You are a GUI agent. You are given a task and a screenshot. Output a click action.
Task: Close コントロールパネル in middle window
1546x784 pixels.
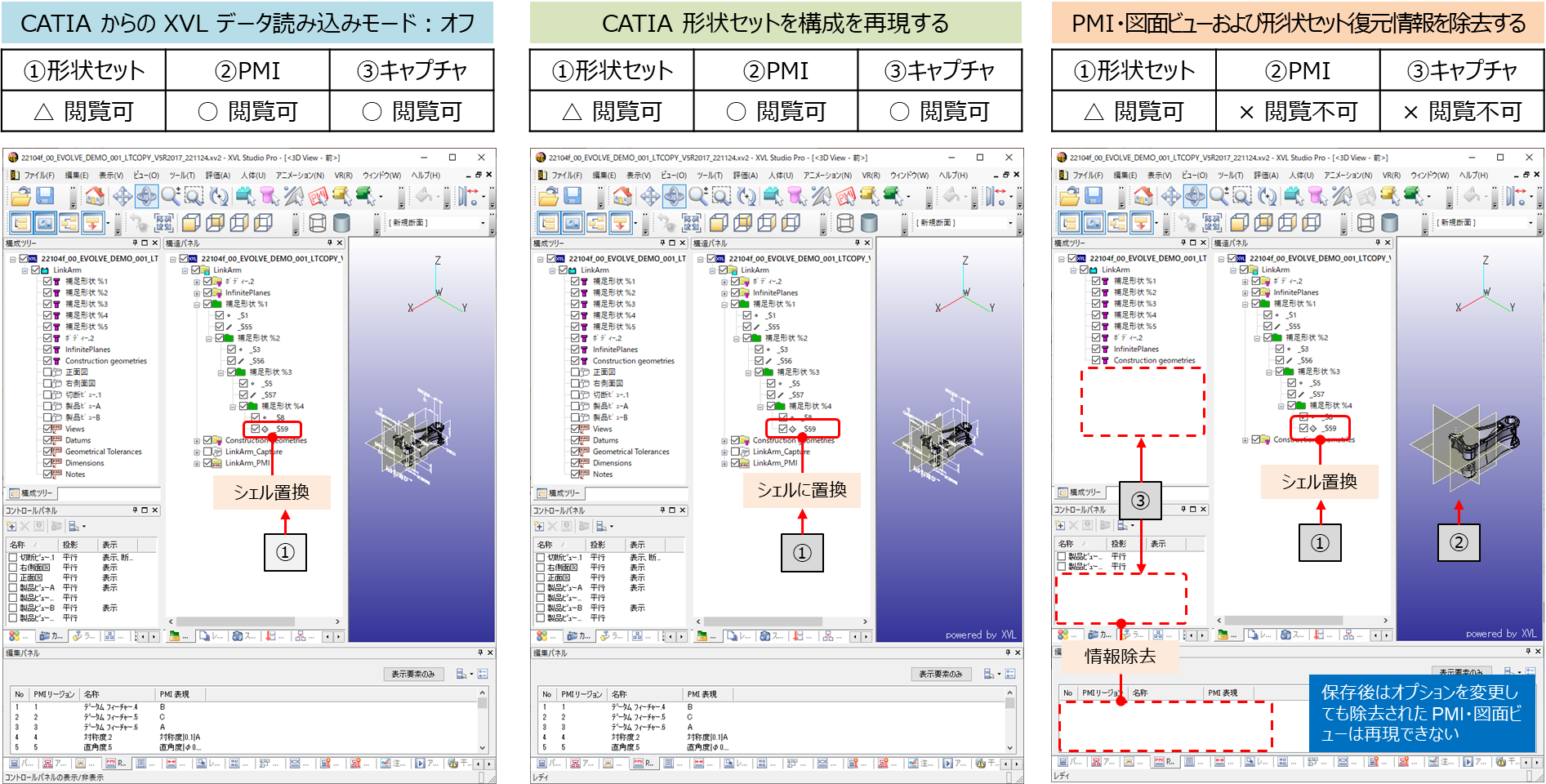[x=683, y=510]
